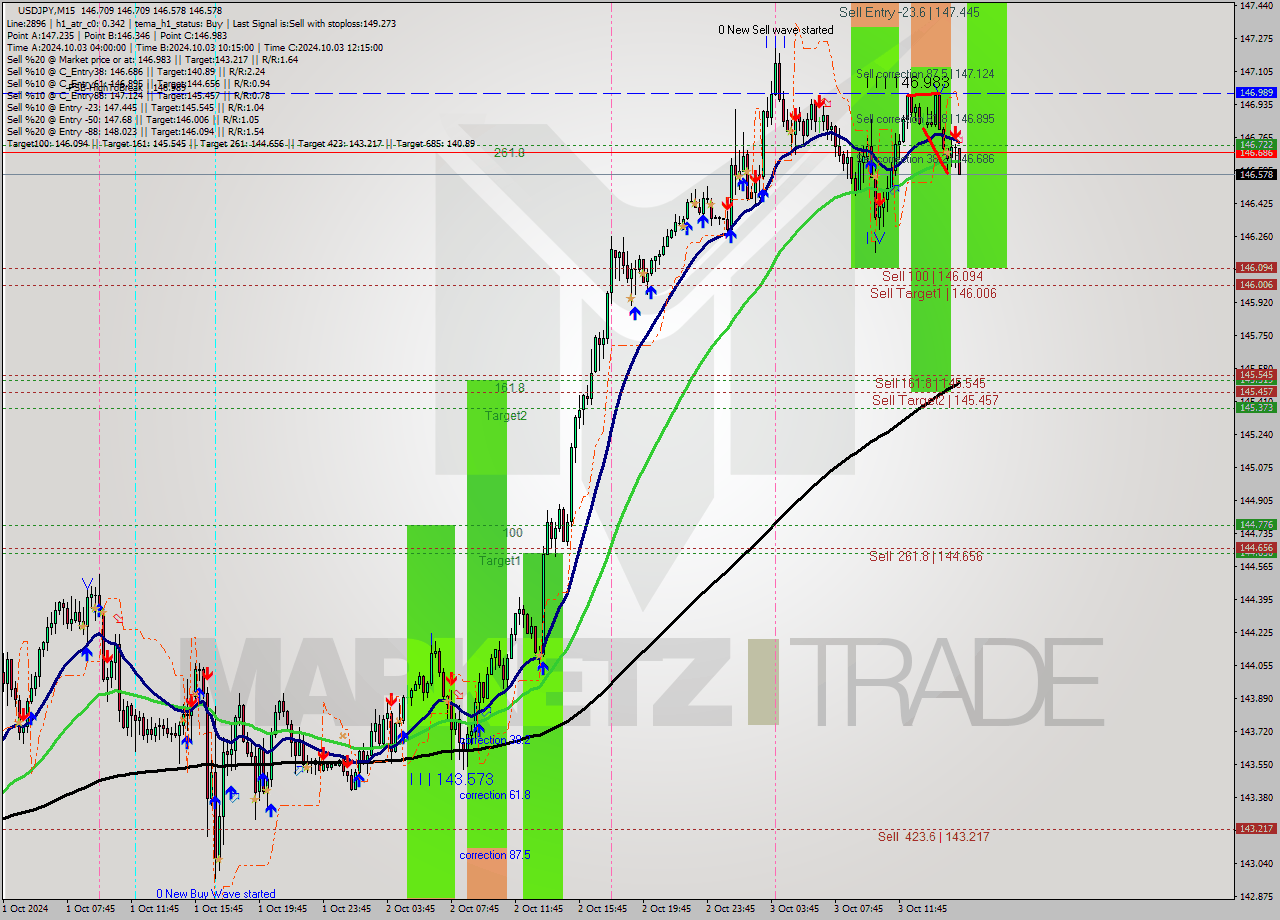Click the 'Sell Target1 | 146.006' label
Viewport: 1280px width, 920px height.
pyautogui.click(x=933, y=293)
